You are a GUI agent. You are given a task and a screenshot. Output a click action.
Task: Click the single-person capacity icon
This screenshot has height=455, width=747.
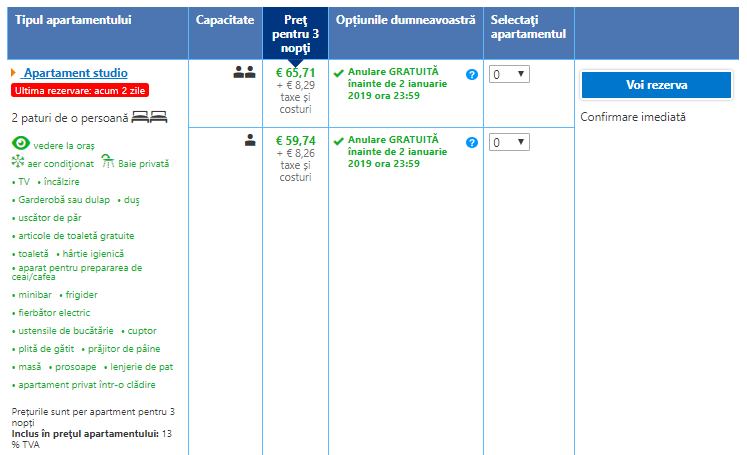pyautogui.click(x=250, y=141)
